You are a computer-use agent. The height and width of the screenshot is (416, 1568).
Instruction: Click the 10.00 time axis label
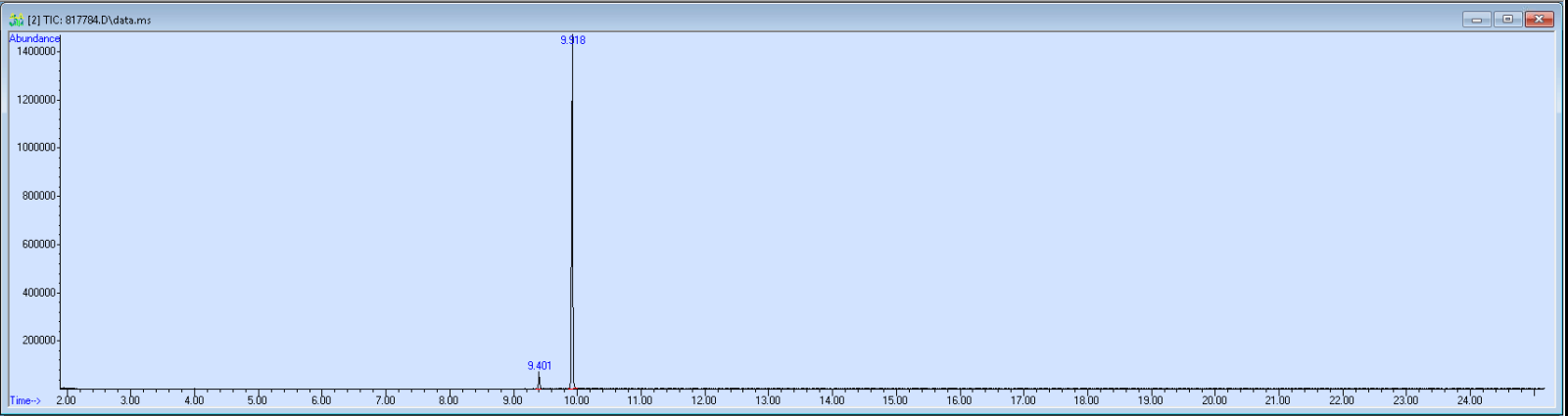[x=576, y=400]
